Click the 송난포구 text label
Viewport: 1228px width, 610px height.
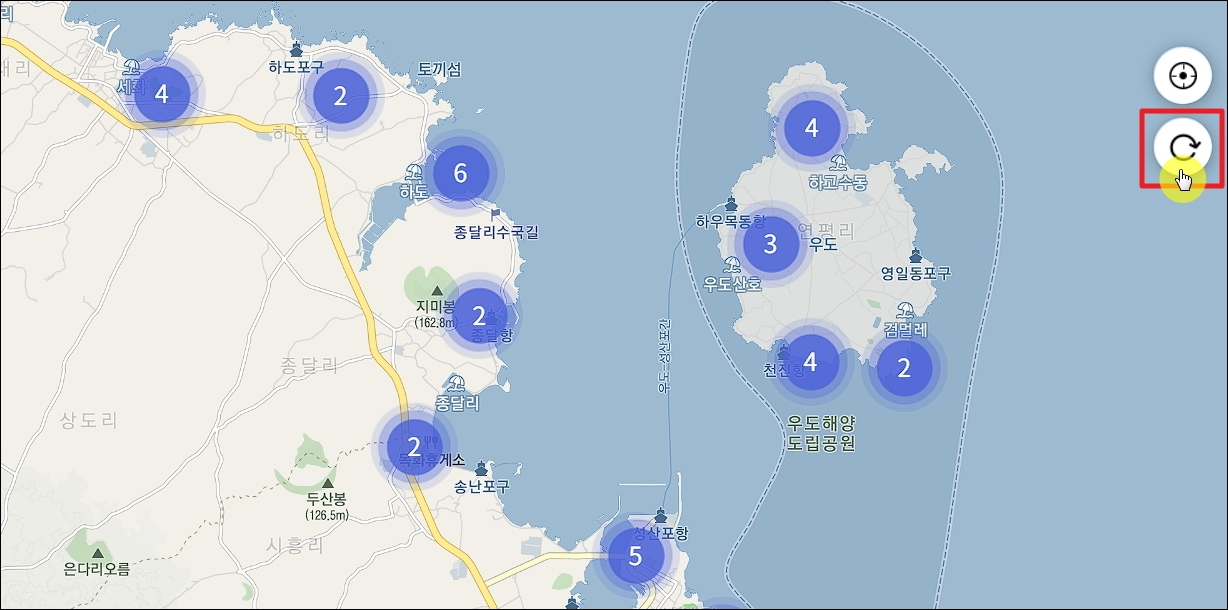tap(481, 487)
